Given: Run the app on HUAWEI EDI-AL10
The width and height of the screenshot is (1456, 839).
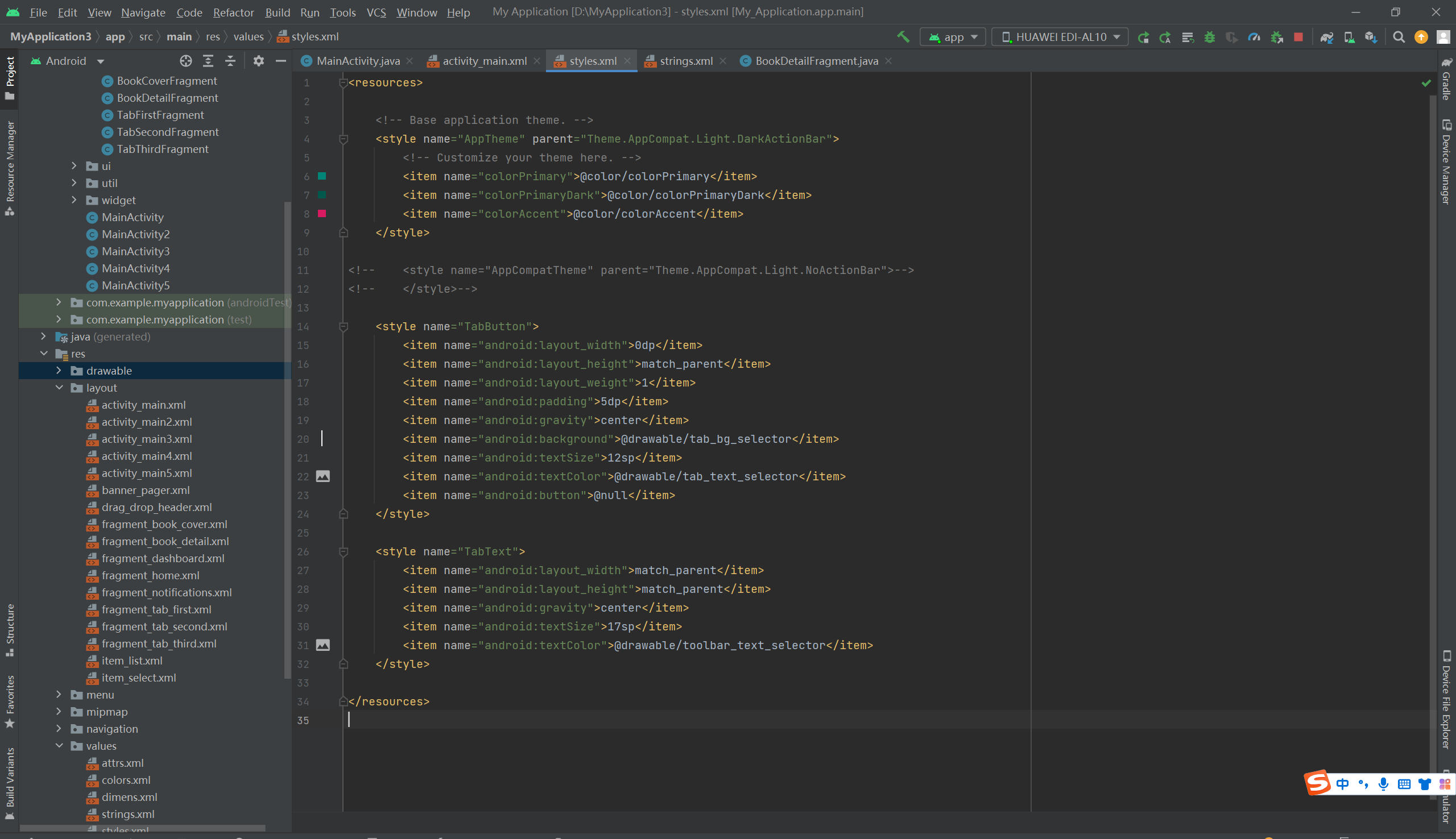Looking at the screenshot, I should click(1144, 36).
